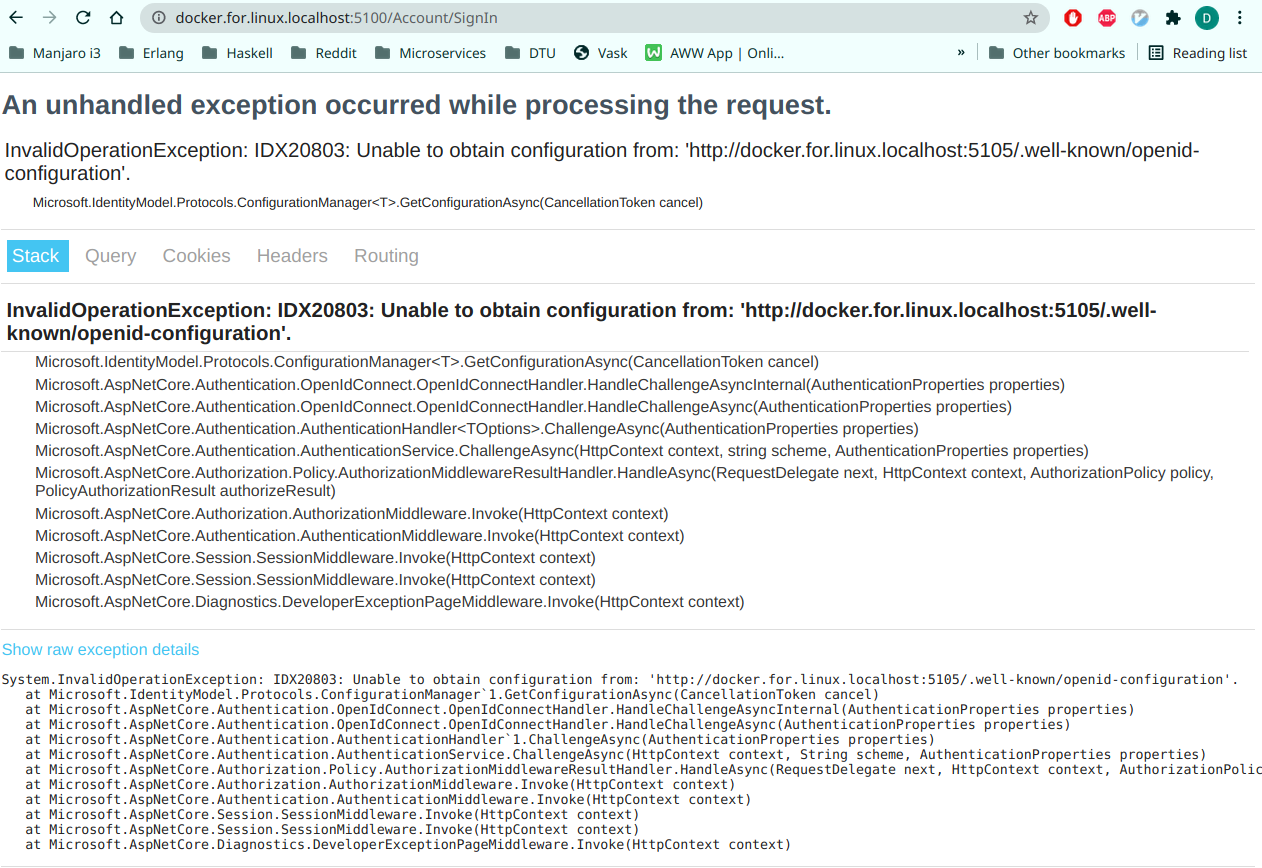Open the DTU bookmark folder
The width and height of the screenshot is (1262, 868).
(530, 53)
